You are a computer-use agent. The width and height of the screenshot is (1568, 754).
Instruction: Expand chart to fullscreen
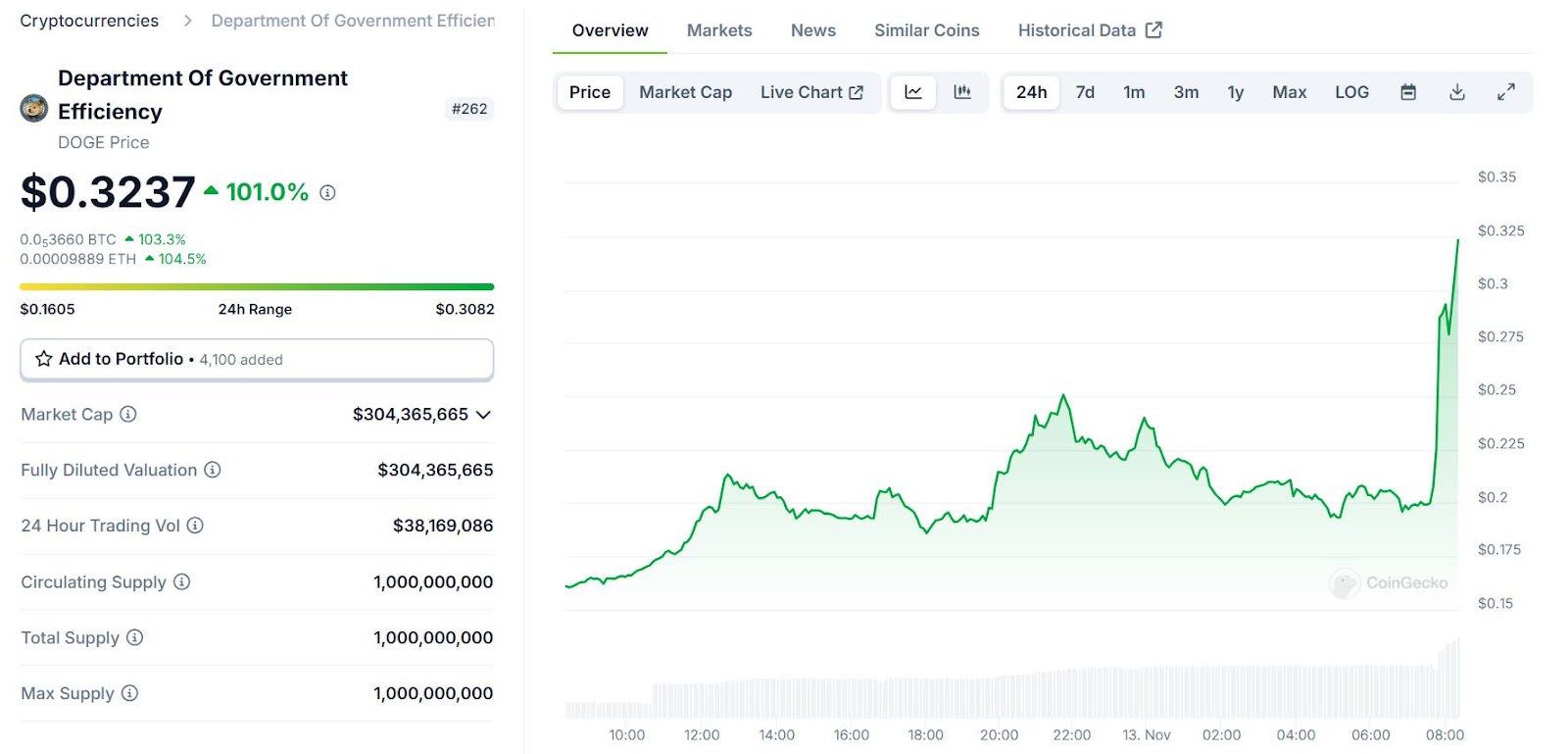click(1506, 92)
